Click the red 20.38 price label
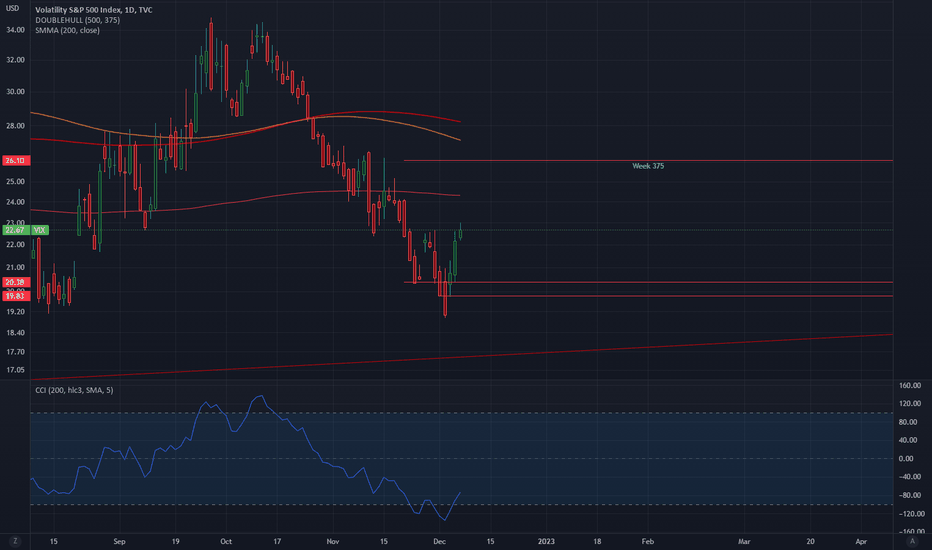Image resolution: width=932 pixels, height=550 pixels. point(15,282)
